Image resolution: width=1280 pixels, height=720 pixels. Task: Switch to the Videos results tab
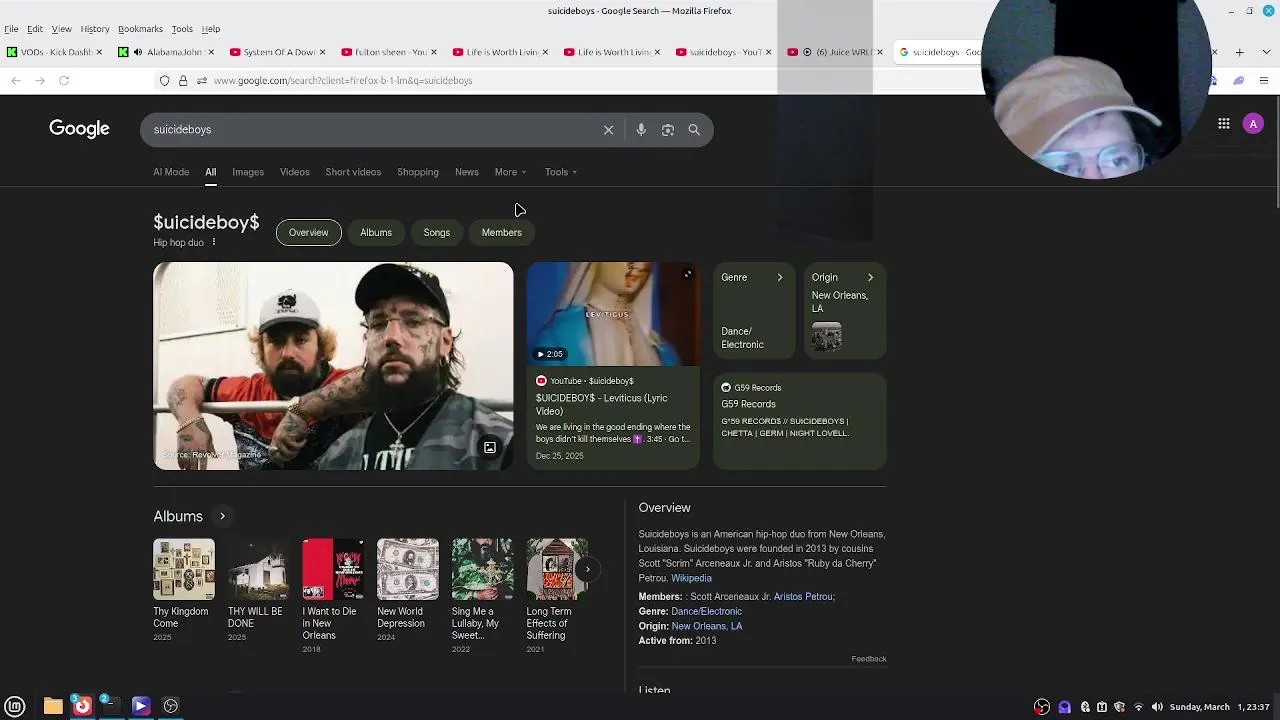[x=294, y=172]
